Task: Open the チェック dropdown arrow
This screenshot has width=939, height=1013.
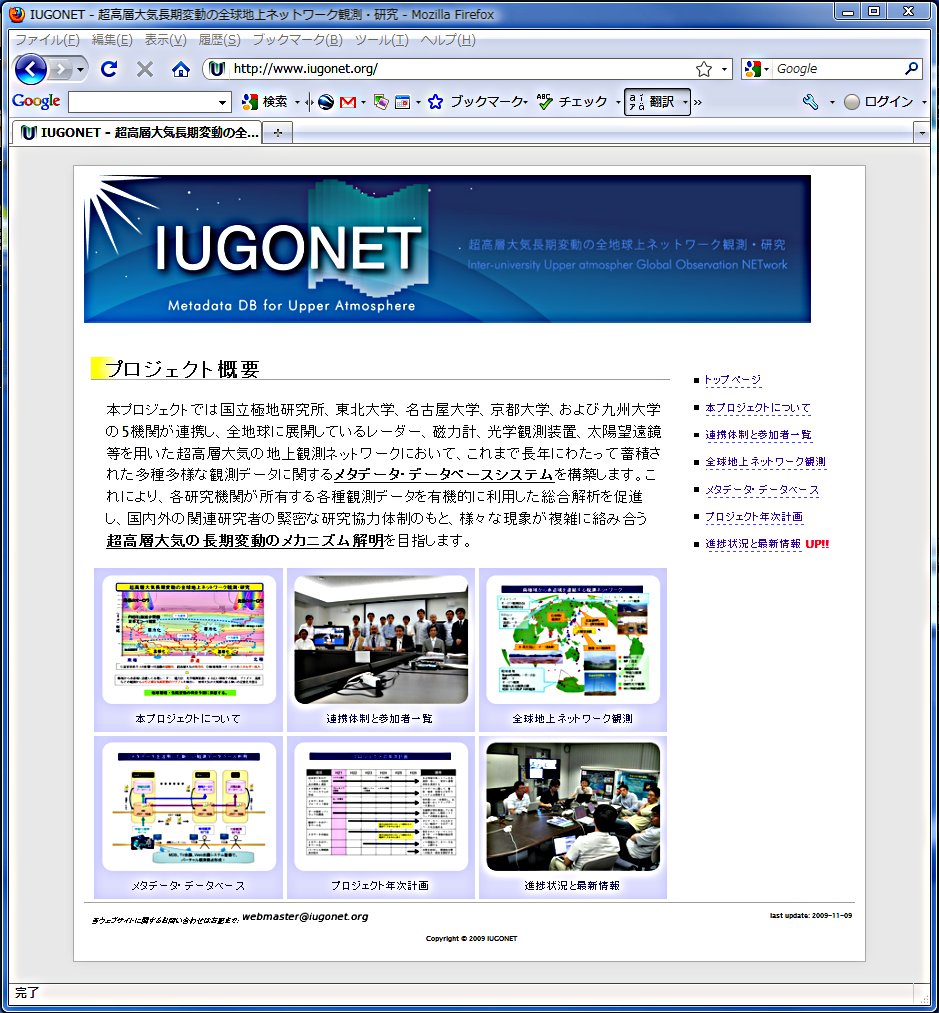Action: point(618,102)
